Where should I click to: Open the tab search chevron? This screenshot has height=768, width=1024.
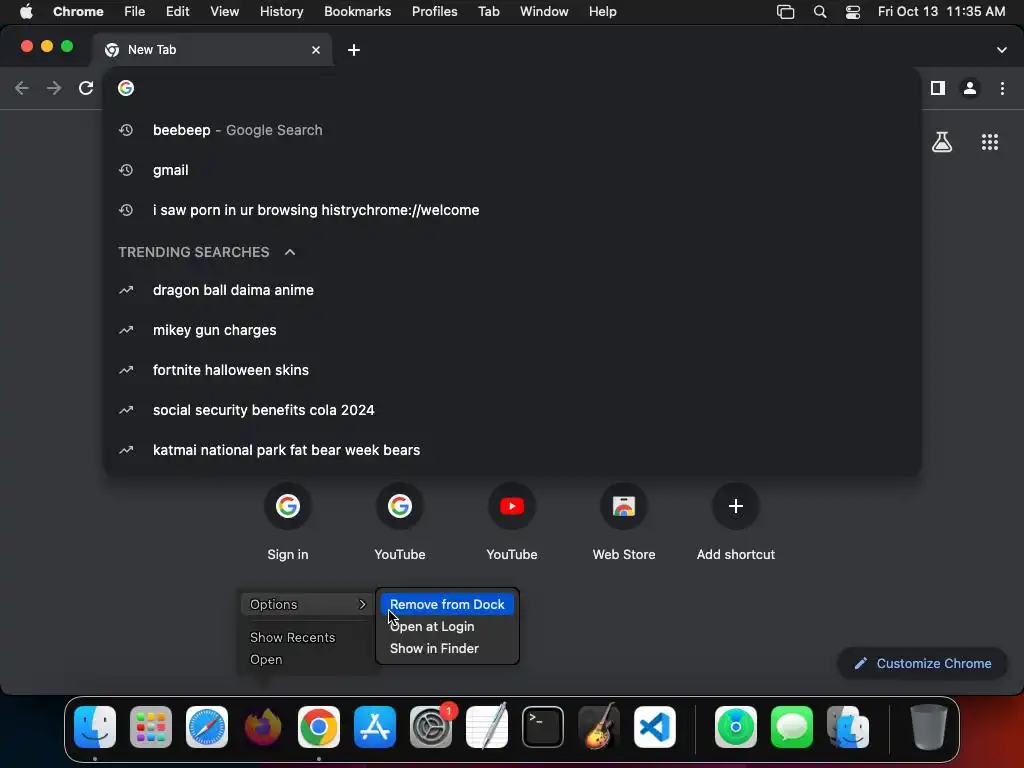(x=1001, y=50)
